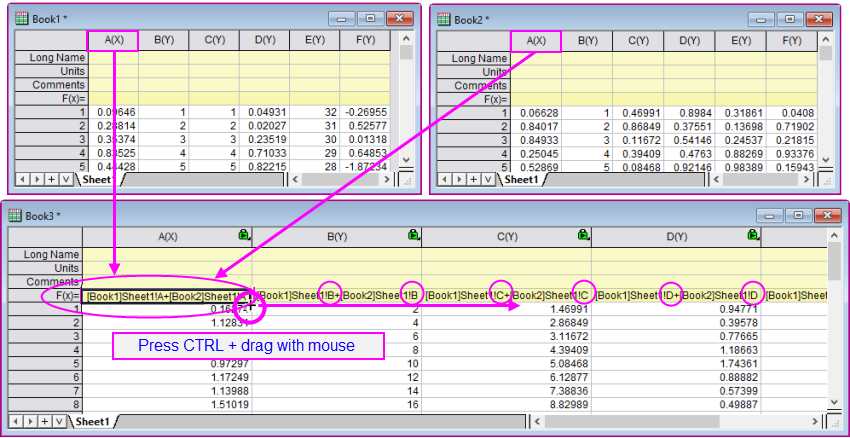This screenshot has height=438, width=850.
Task: Select the Sheet1 tab in Book1
Action: [x=96, y=179]
